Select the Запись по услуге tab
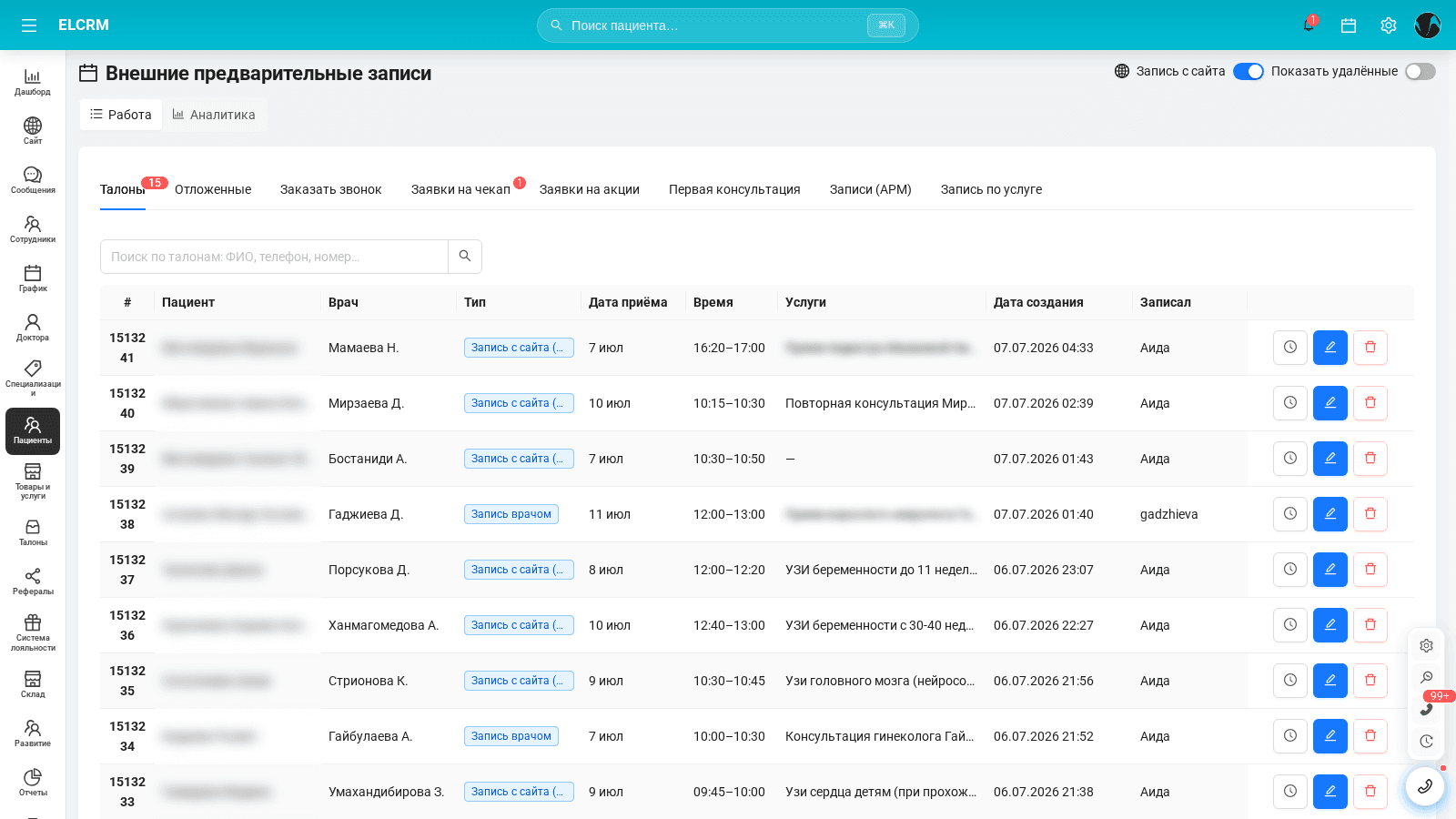The image size is (1456, 819). [x=991, y=189]
